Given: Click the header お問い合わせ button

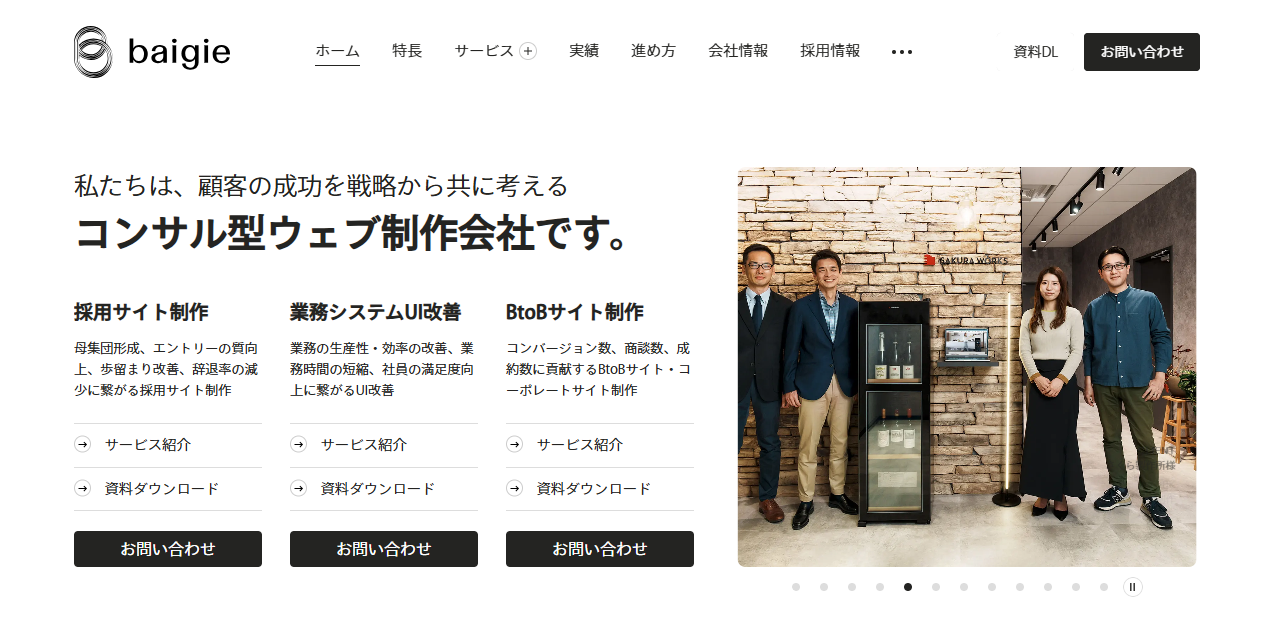Looking at the screenshot, I should 1142,52.
